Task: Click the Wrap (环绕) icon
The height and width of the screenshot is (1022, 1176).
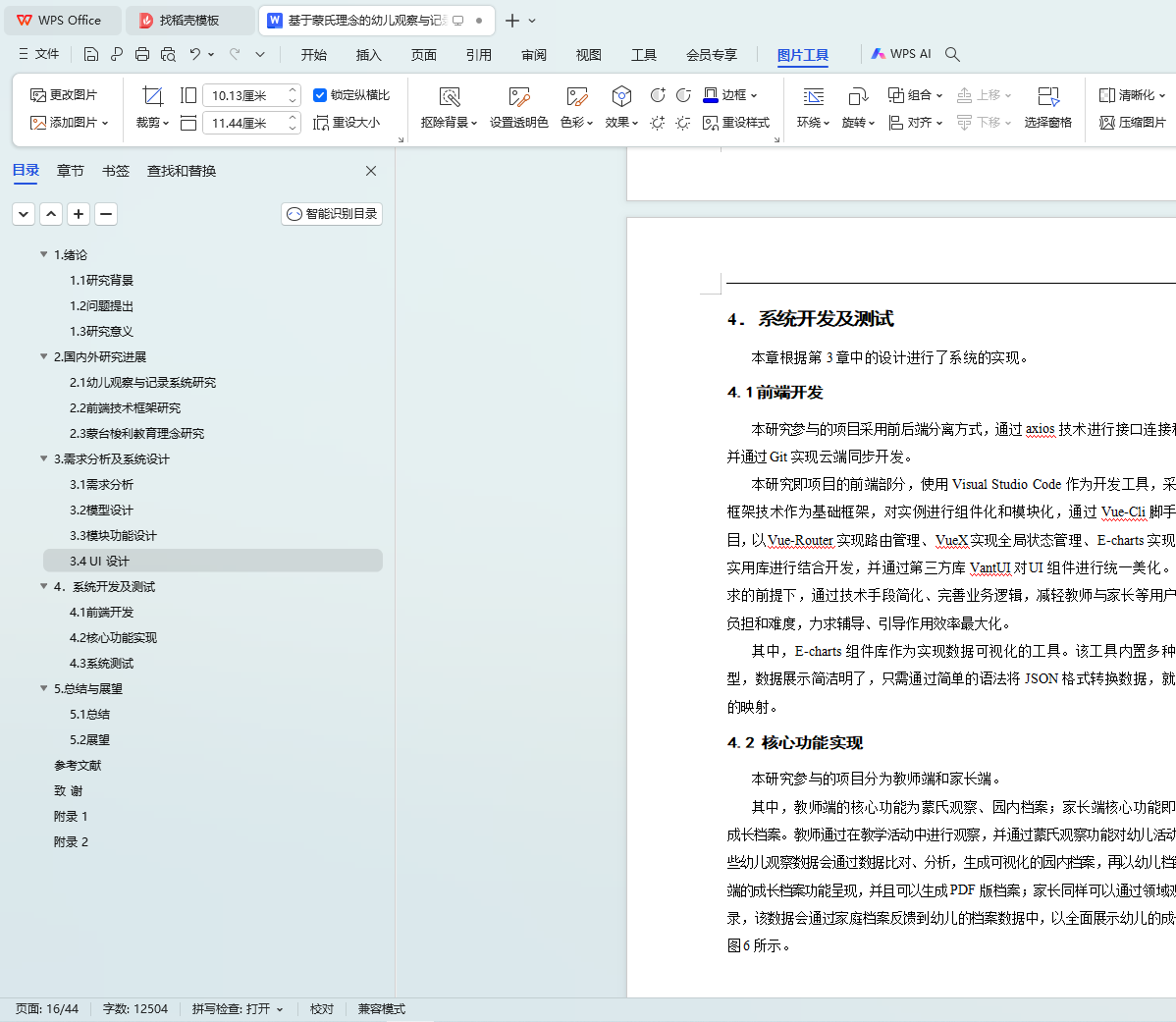Action: 813,97
